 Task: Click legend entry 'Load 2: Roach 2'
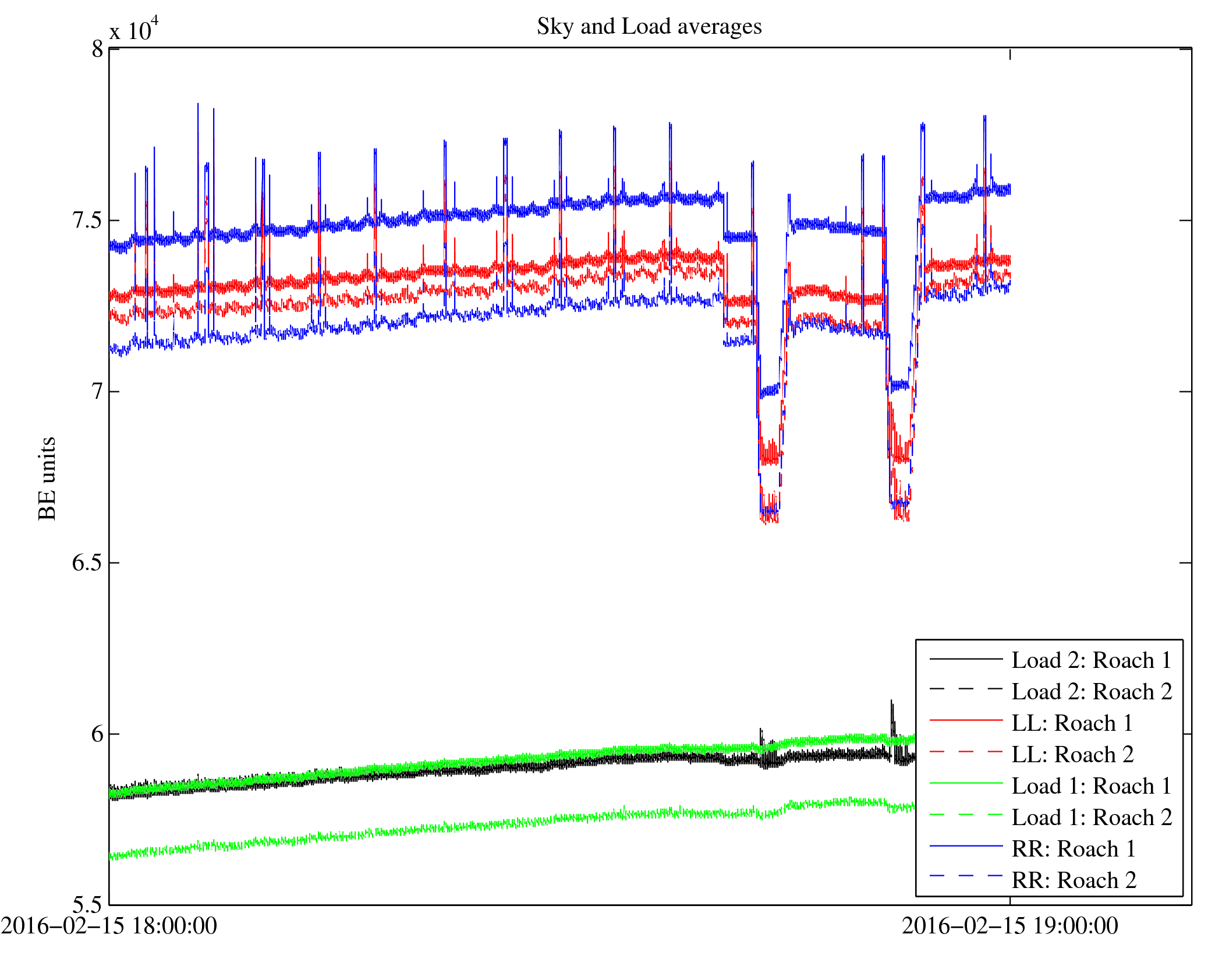click(x=1091, y=692)
